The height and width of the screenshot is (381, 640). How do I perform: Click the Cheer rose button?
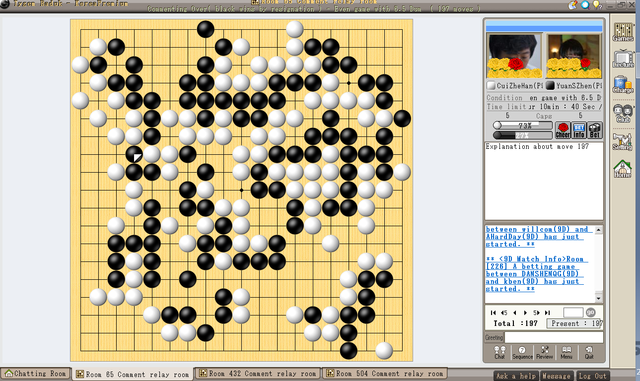point(563,130)
